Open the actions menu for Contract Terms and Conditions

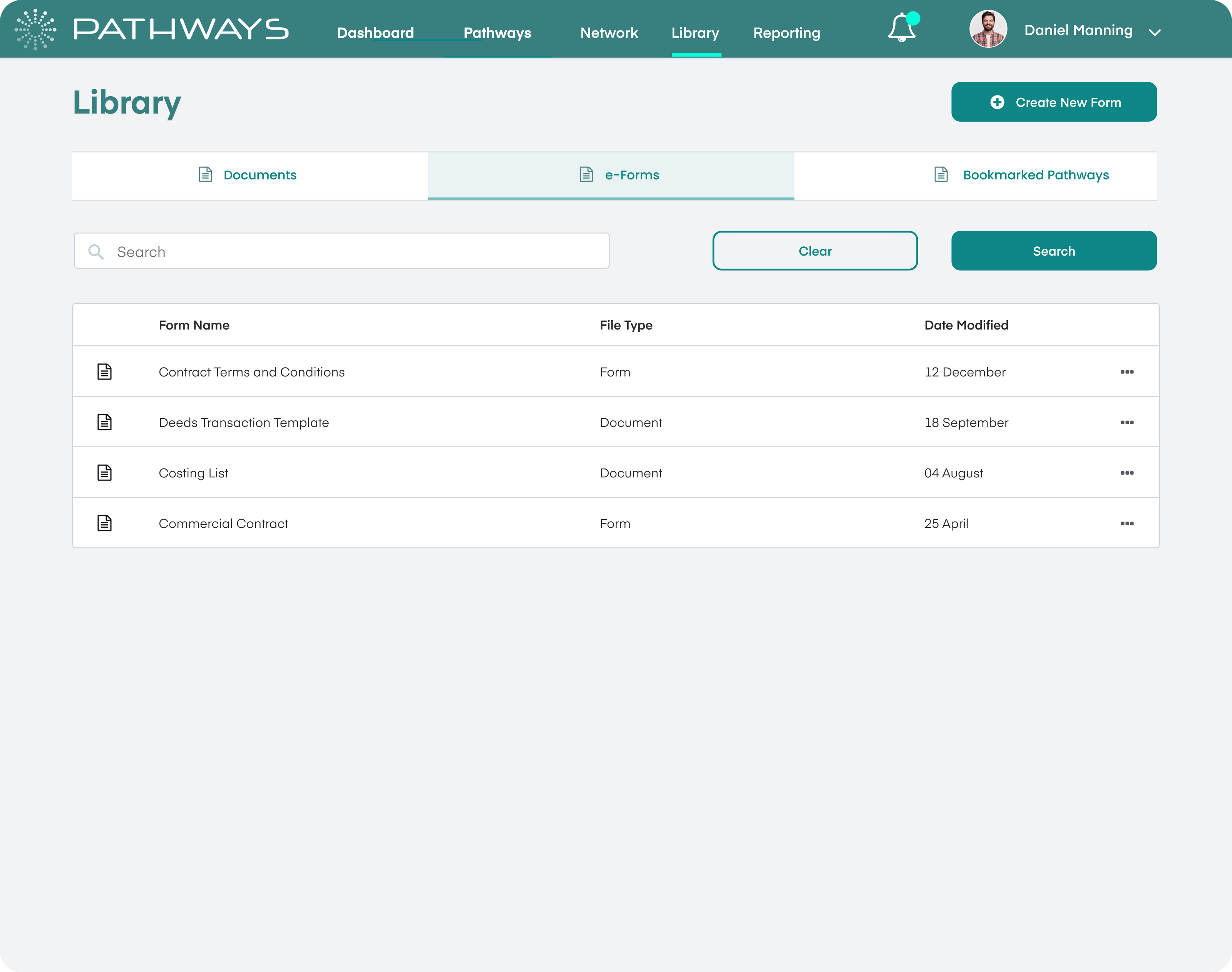point(1128,371)
